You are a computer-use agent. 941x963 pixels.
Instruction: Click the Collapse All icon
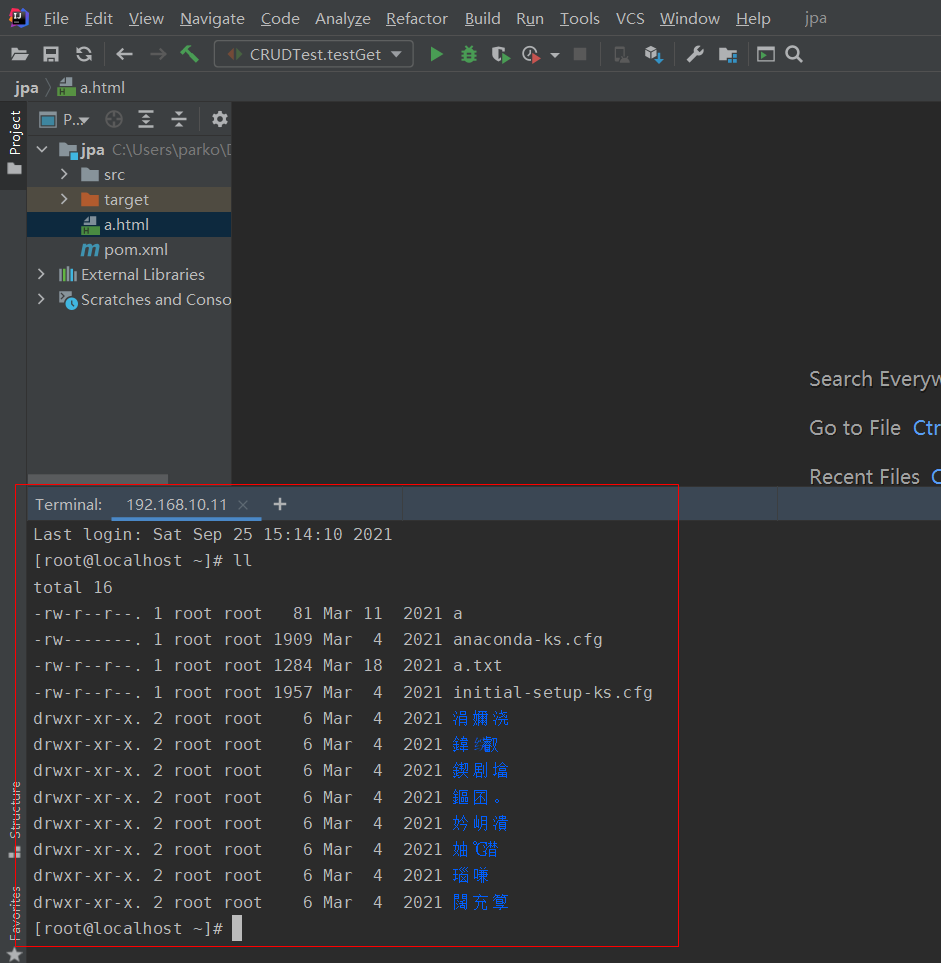point(179,119)
